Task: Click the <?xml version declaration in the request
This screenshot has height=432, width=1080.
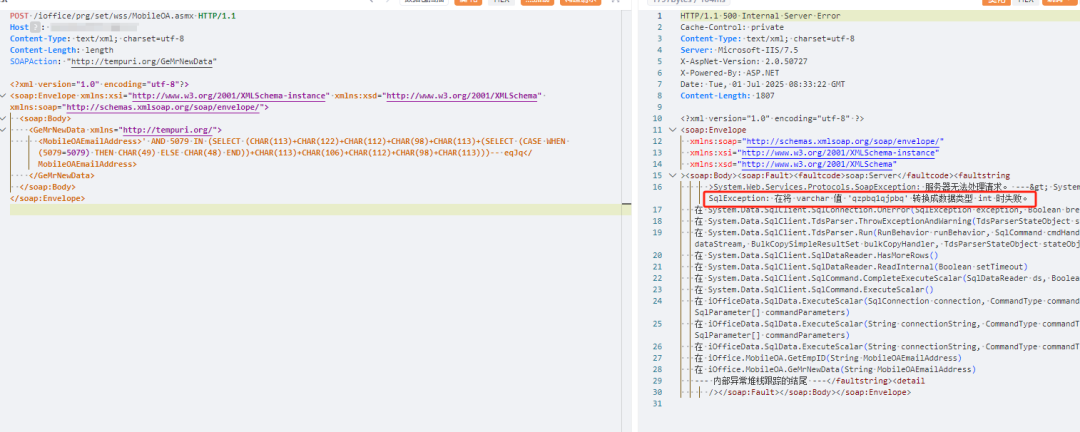Action: click(99, 84)
